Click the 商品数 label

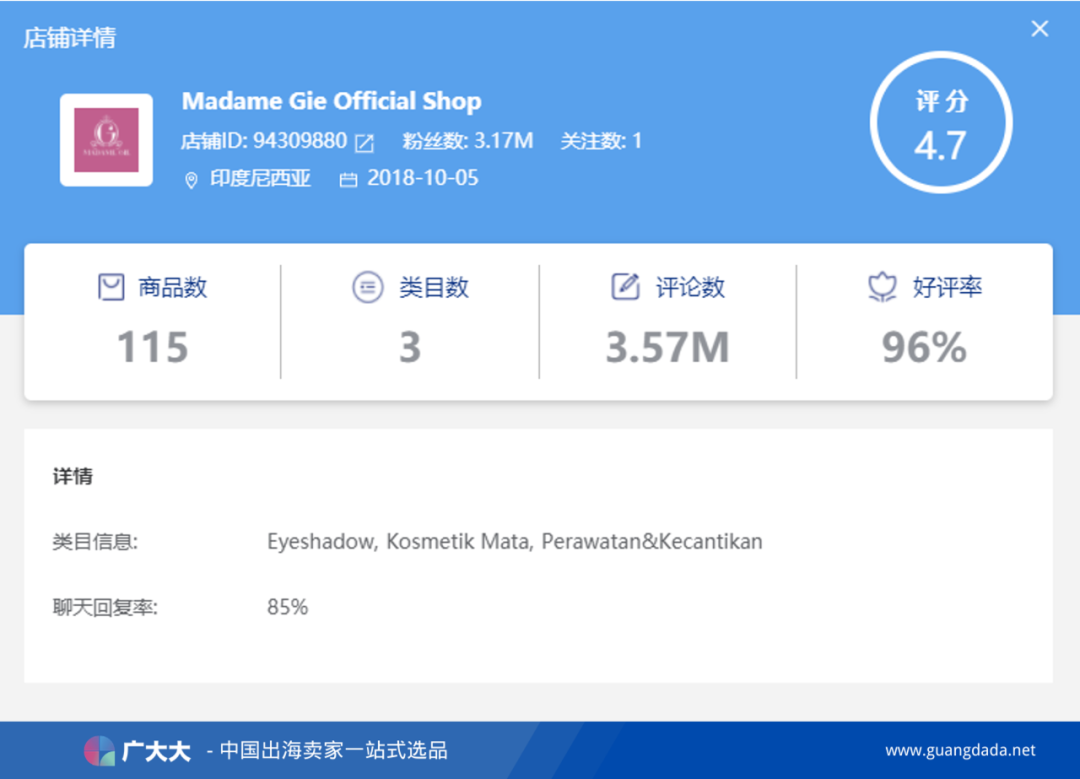pos(173,287)
